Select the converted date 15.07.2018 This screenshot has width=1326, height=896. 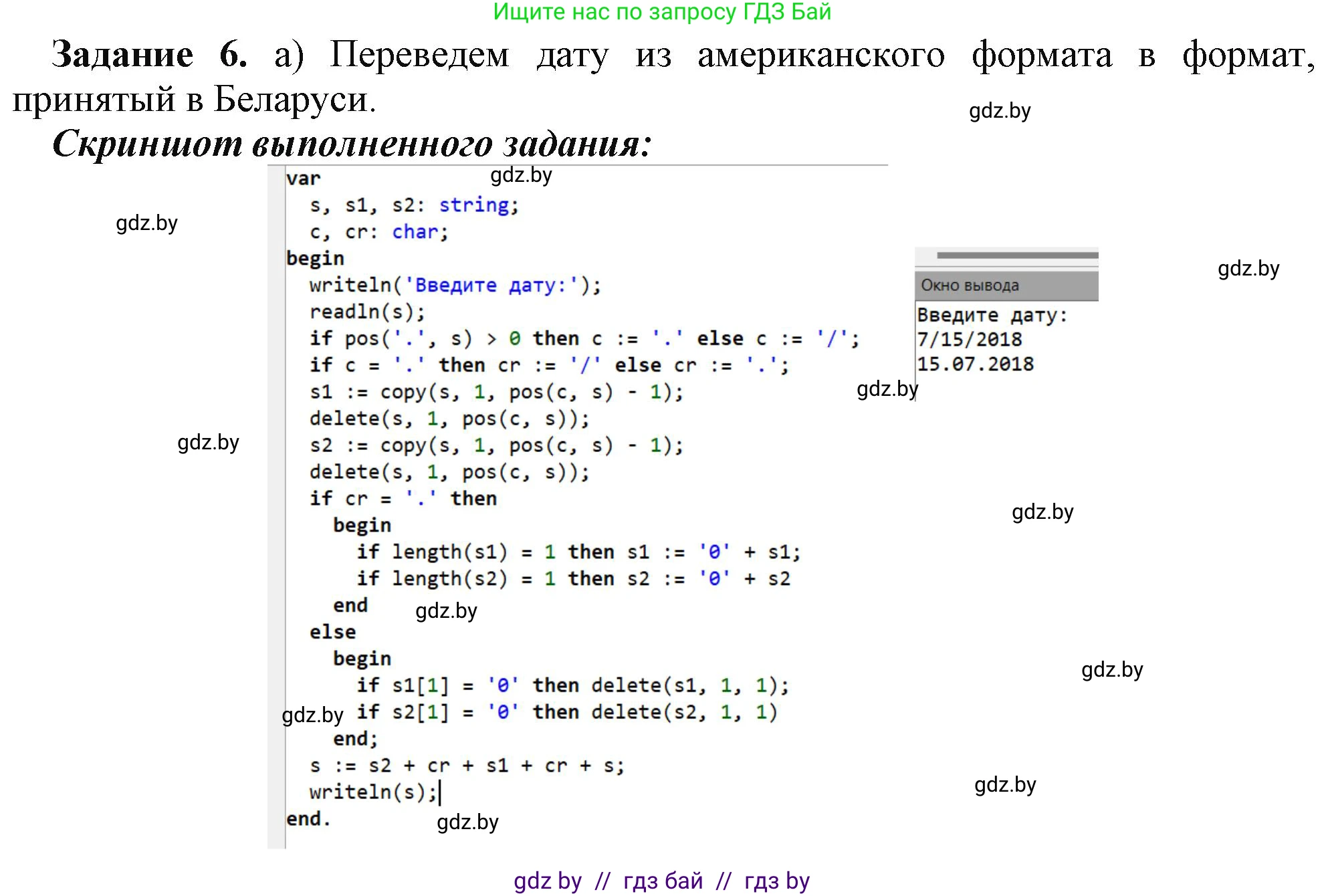pyautogui.click(x=975, y=364)
